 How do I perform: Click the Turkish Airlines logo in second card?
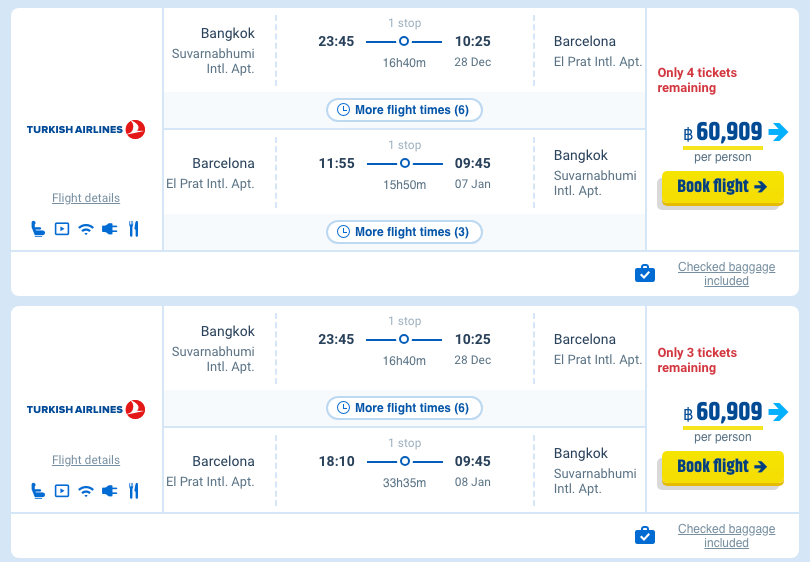86,409
